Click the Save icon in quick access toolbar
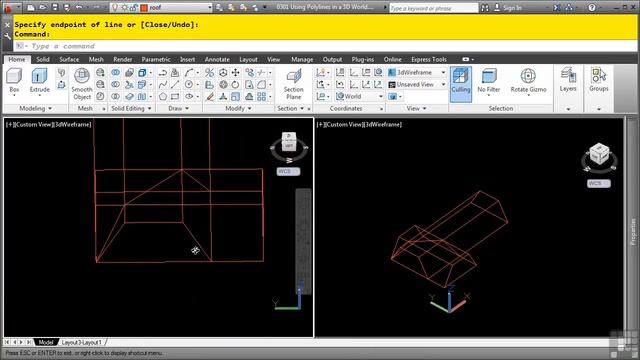 (x=55, y=7)
